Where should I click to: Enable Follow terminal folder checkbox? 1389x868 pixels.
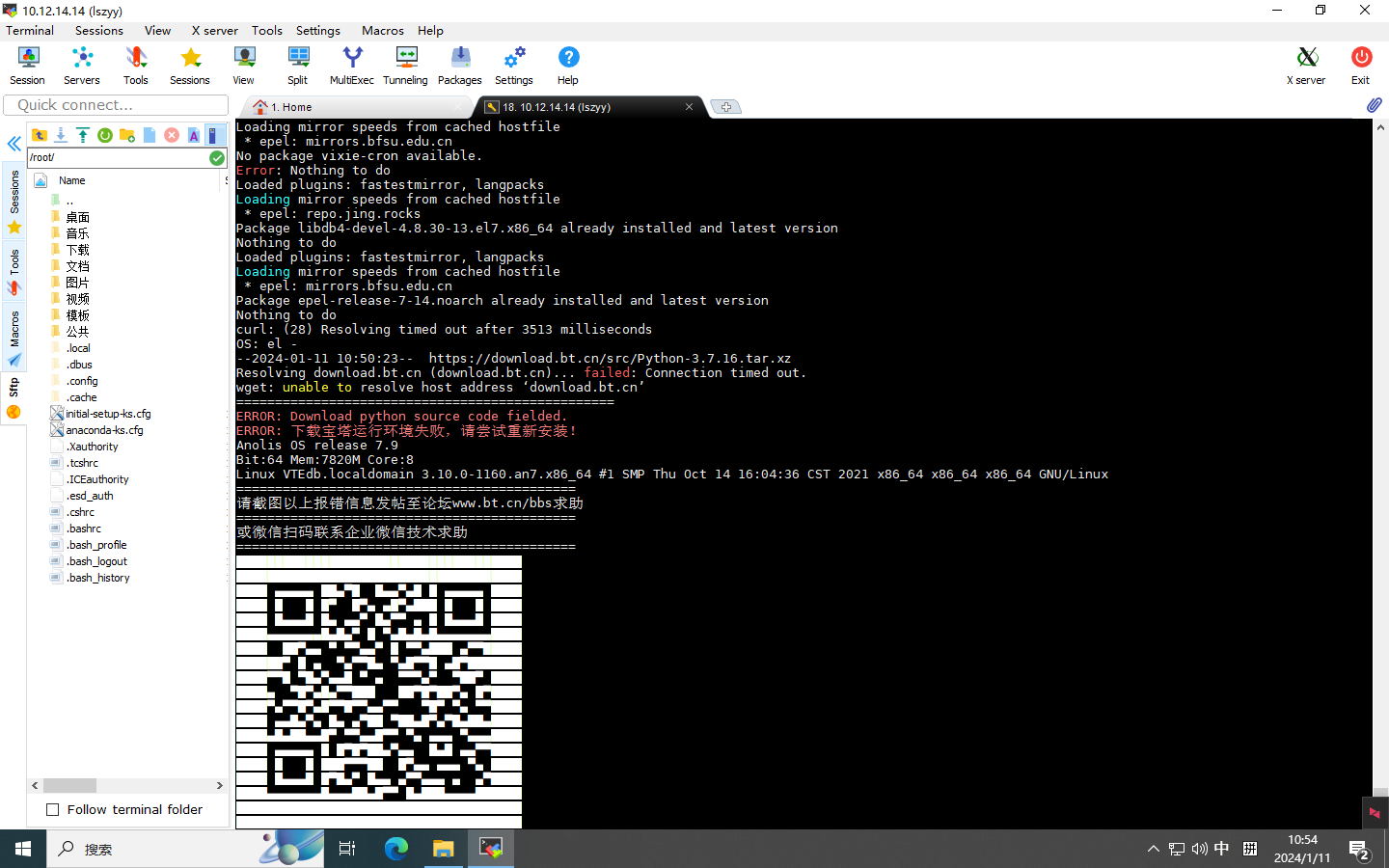pyautogui.click(x=53, y=810)
